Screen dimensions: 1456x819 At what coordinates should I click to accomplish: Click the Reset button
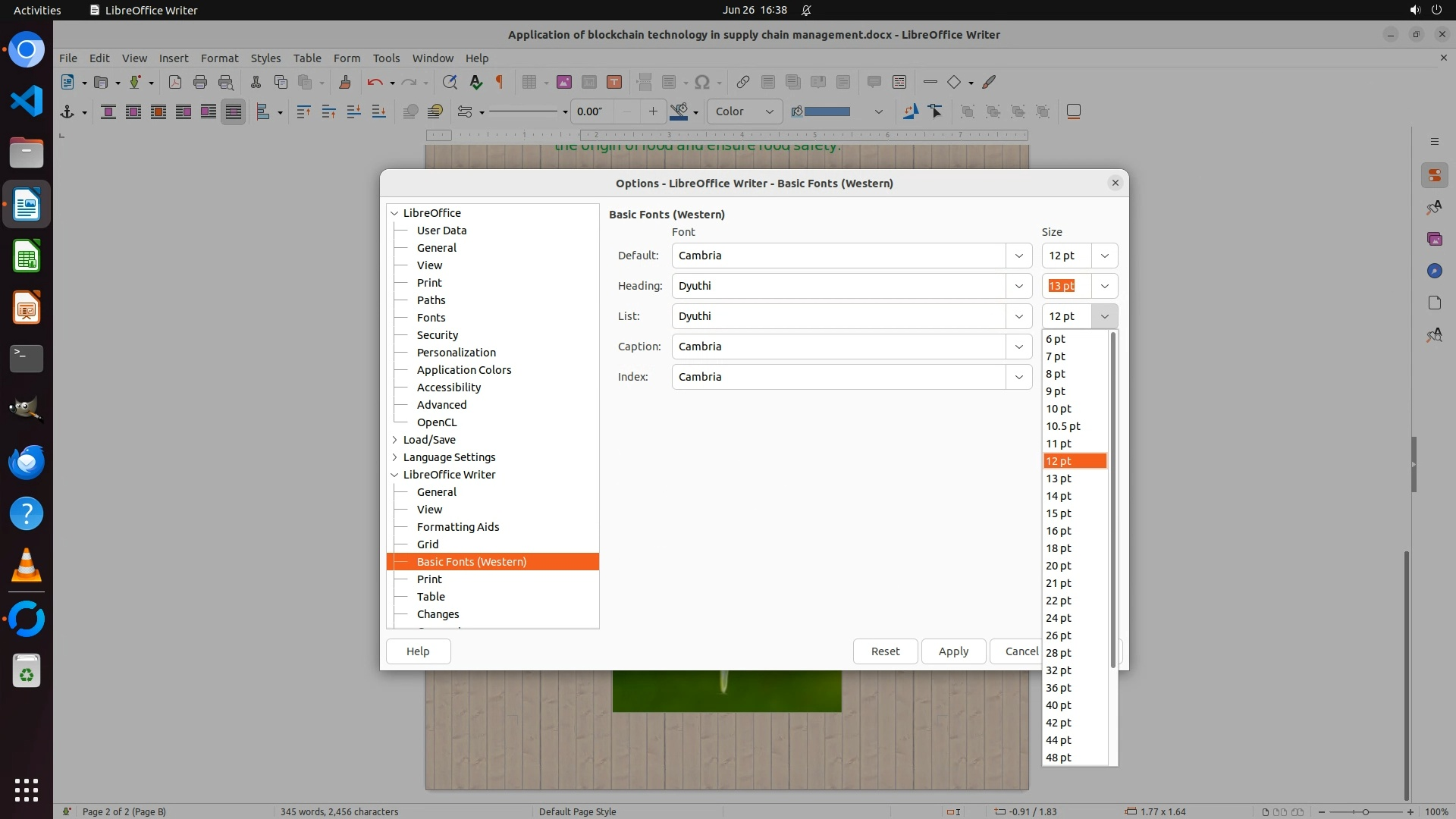coord(885,651)
